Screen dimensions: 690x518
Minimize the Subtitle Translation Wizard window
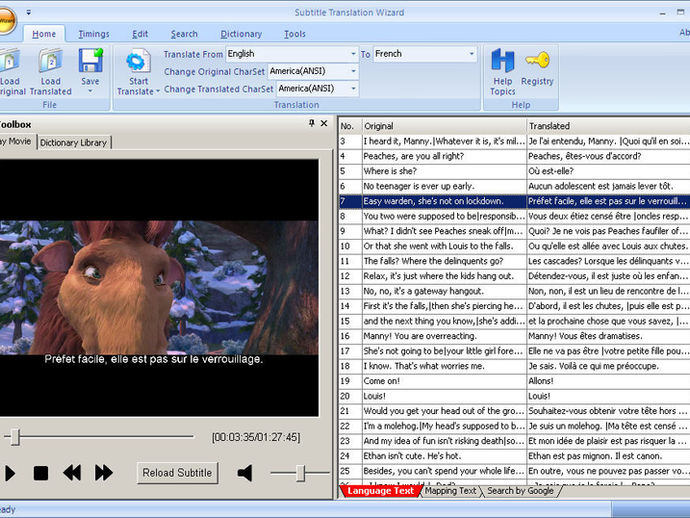tap(662, 13)
